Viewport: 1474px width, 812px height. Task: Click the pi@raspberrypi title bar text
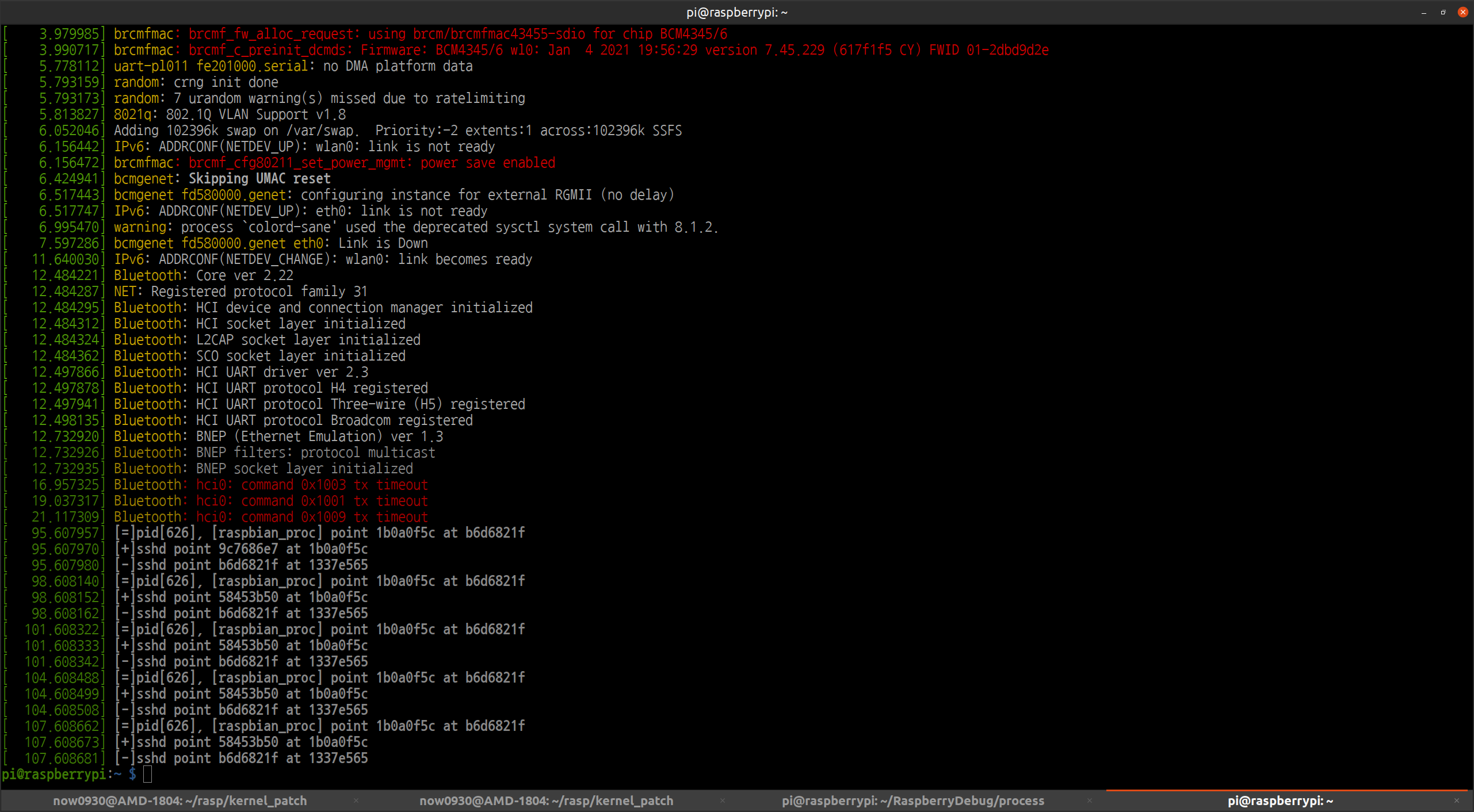[736, 12]
